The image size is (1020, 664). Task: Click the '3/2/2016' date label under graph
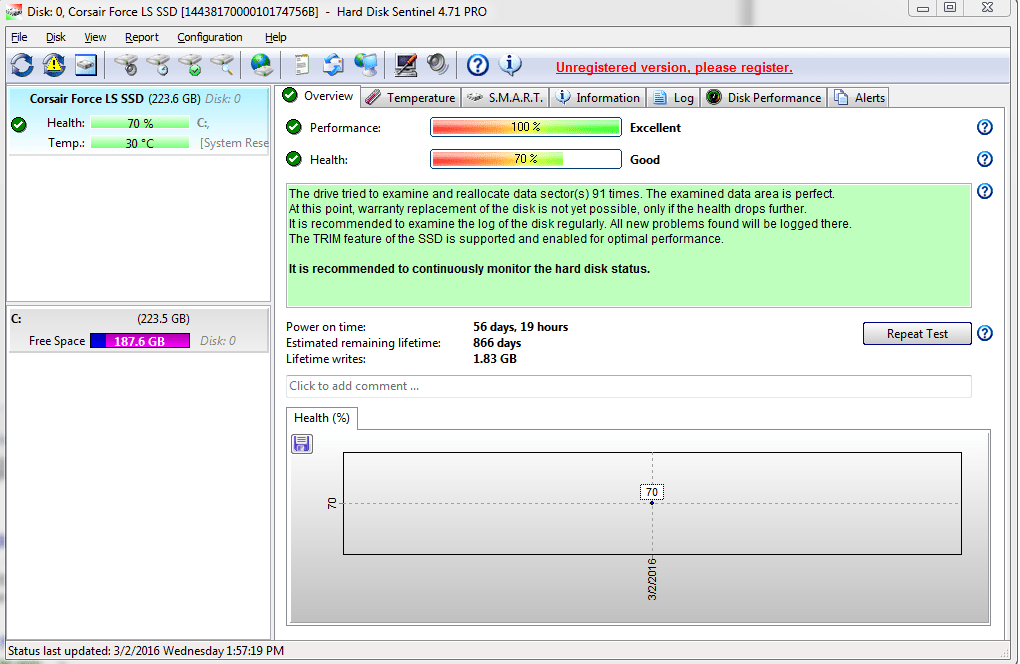(652, 579)
